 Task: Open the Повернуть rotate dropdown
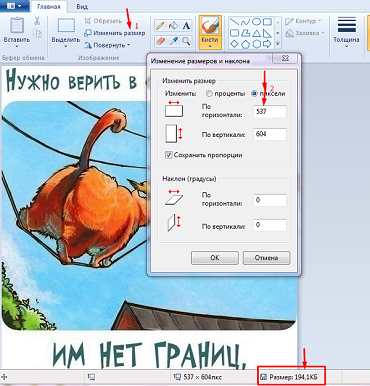coord(107,45)
